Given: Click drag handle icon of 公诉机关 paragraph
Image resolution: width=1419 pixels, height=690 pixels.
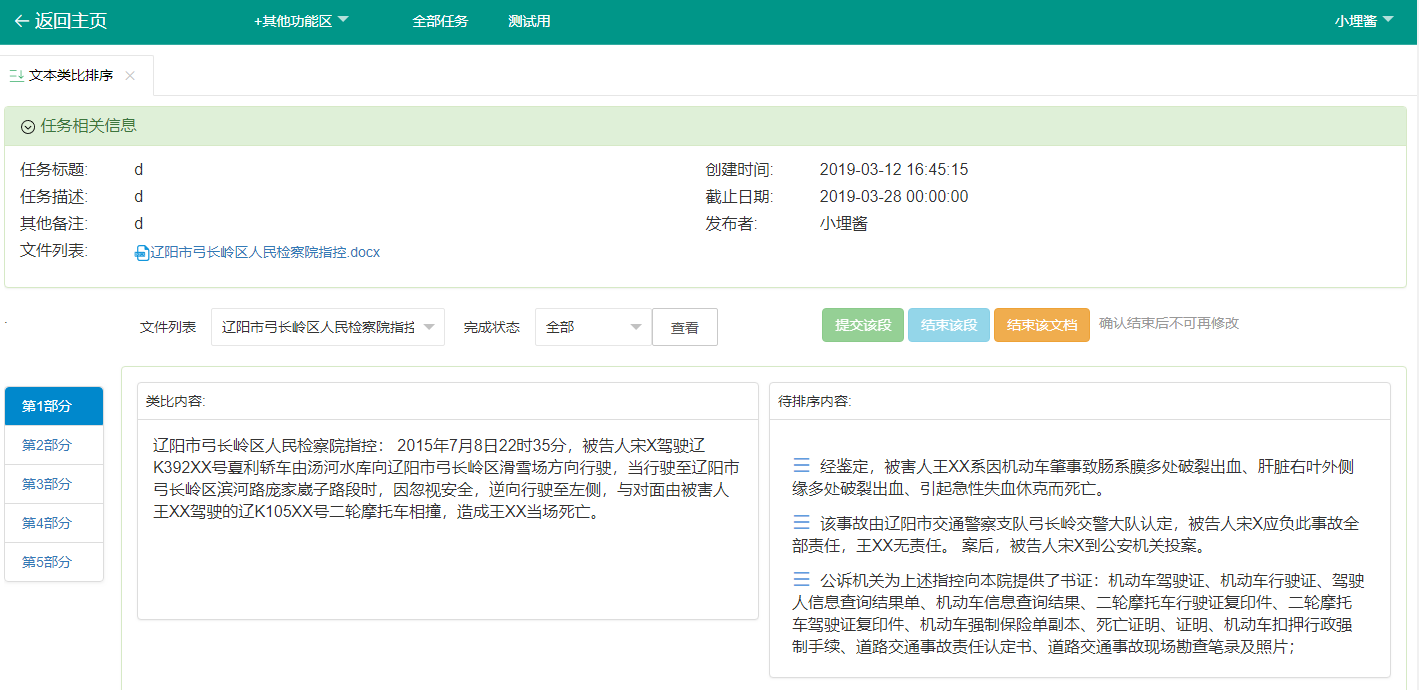Looking at the screenshot, I should (801, 579).
